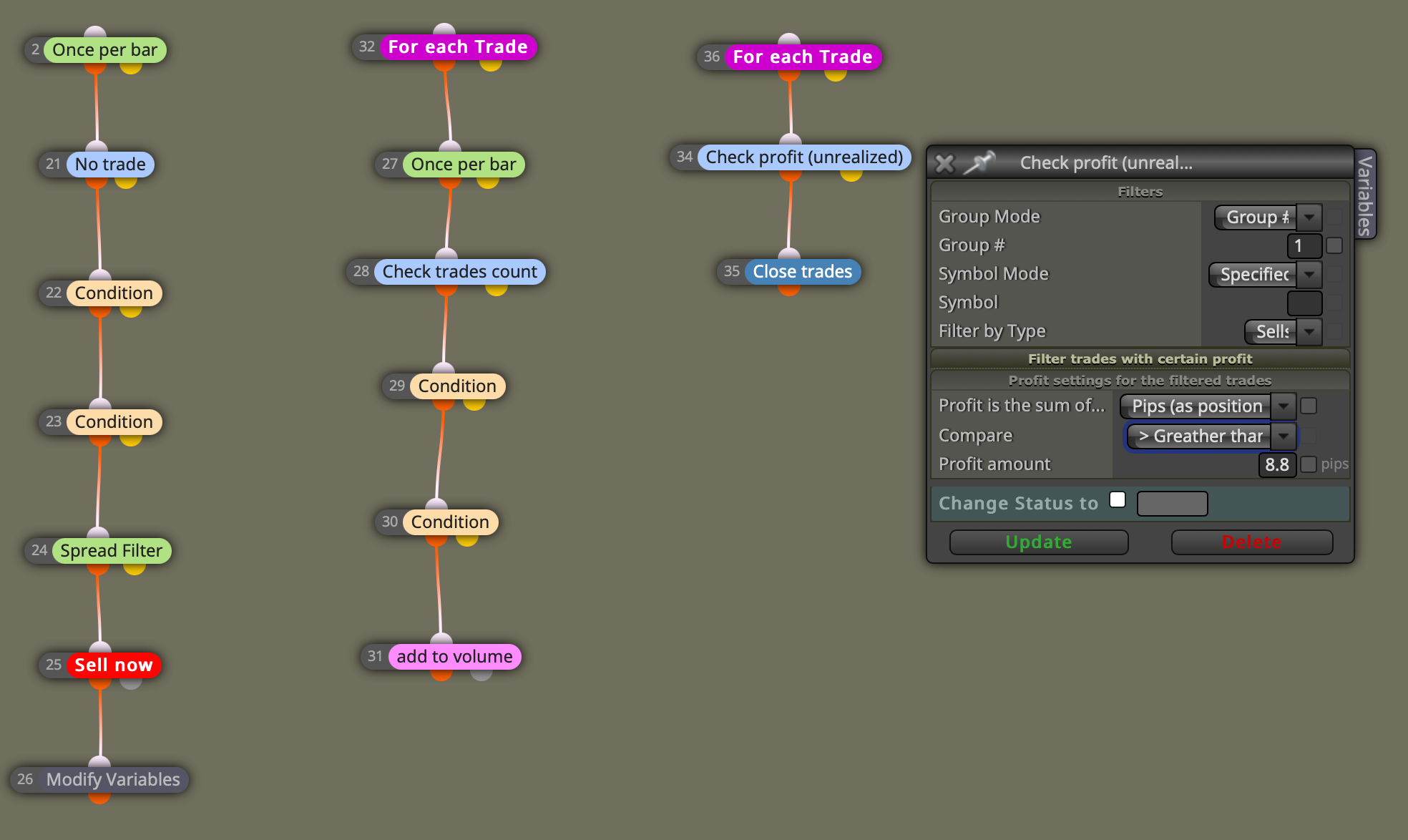
Task: Open the 'Profit is the sum of' dropdown
Action: pyautogui.click(x=1208, y=406)
